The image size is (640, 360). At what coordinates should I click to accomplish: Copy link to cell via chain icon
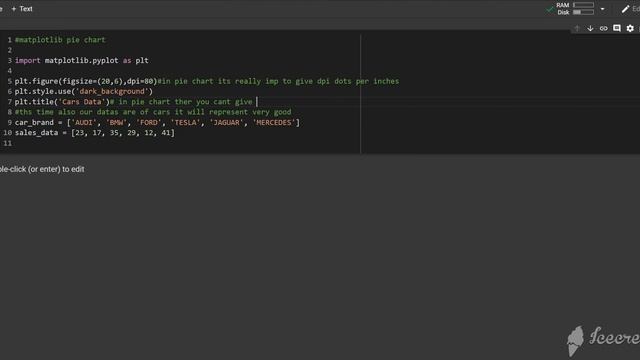tap(604, 28)
